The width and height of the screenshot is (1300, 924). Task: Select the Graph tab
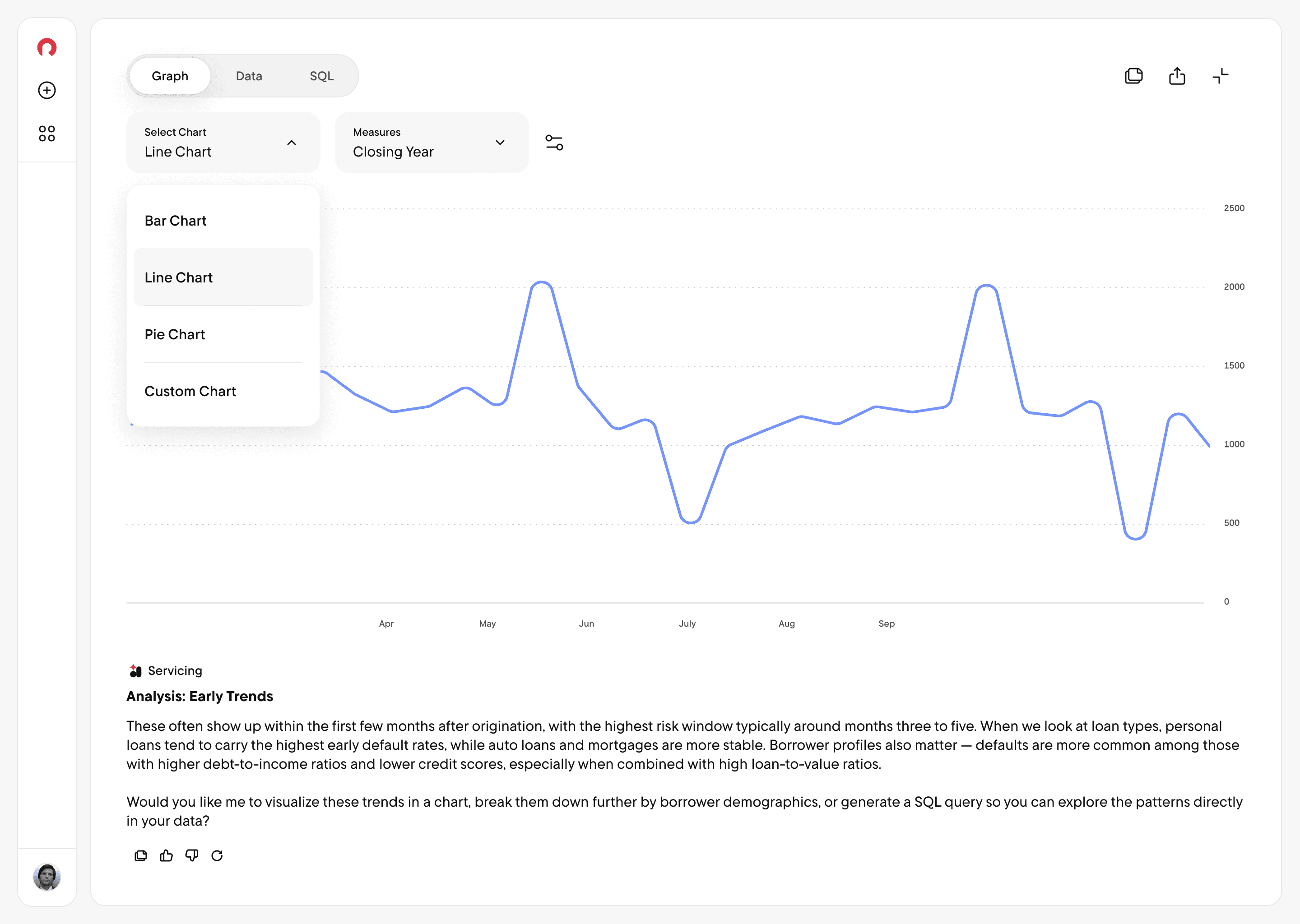[170, 76]
